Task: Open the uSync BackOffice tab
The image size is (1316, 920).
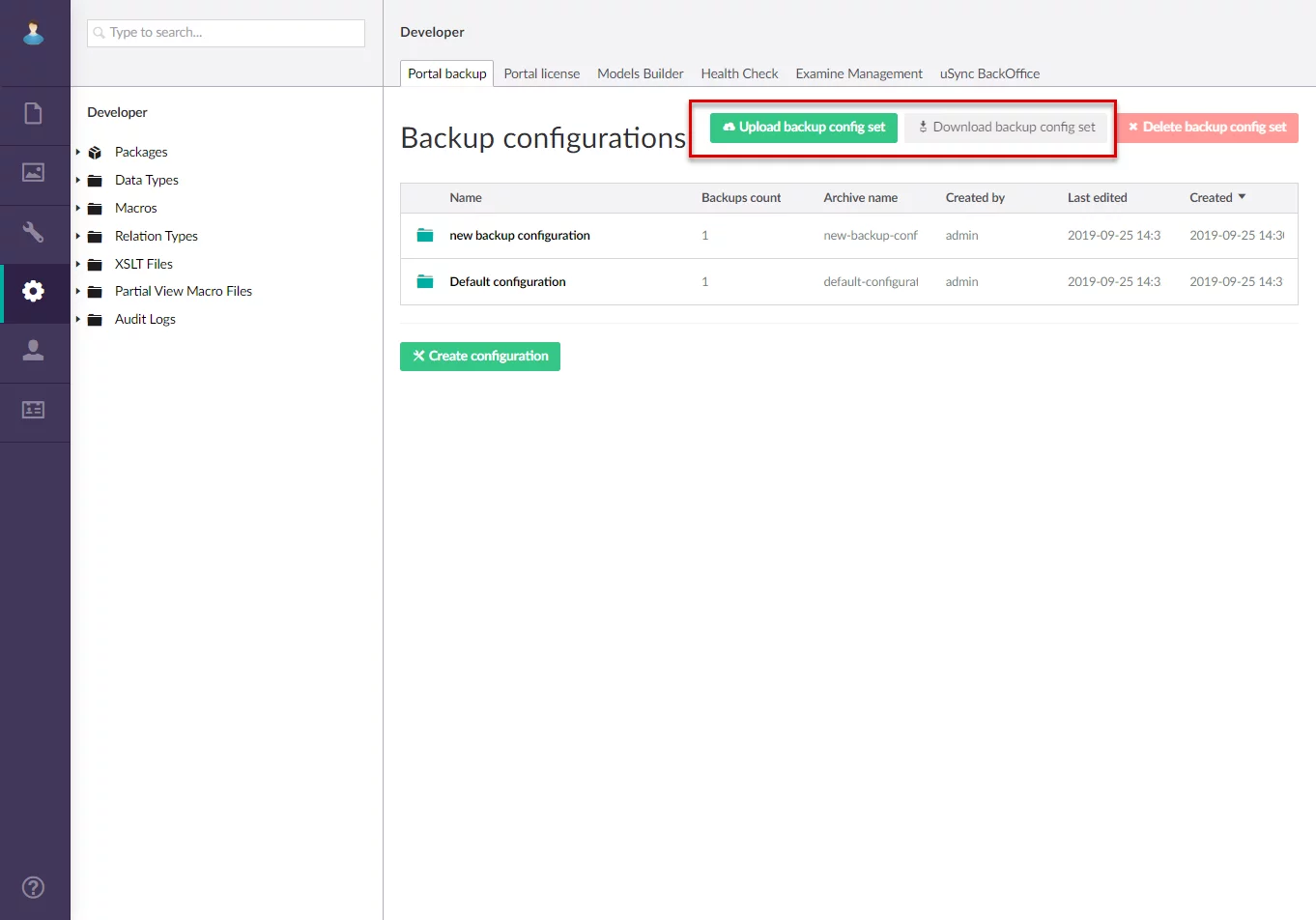Action: click(989, 73)
